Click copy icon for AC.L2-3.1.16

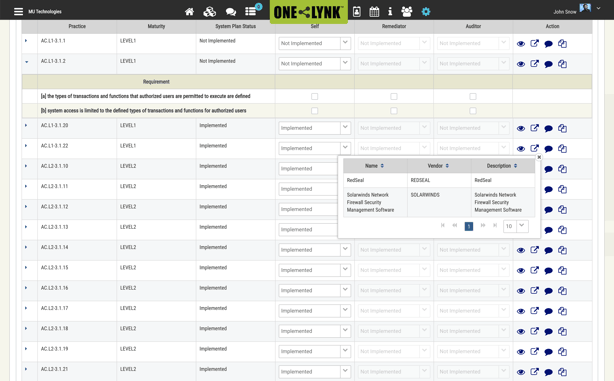(562, 291)
